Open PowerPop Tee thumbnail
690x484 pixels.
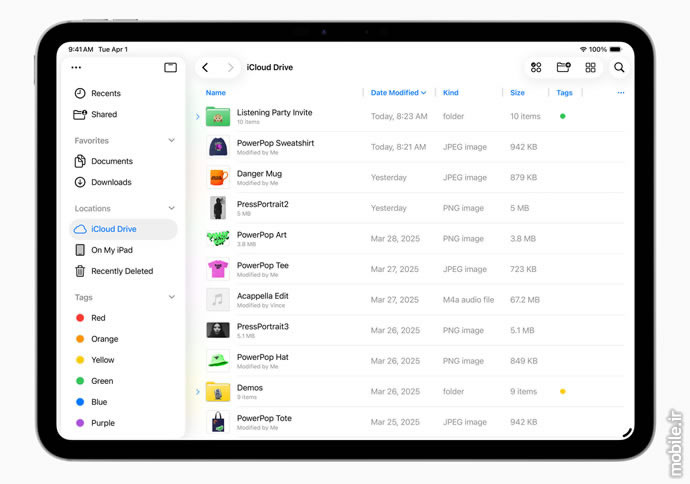pyautogui.click(x=218, y=269)
